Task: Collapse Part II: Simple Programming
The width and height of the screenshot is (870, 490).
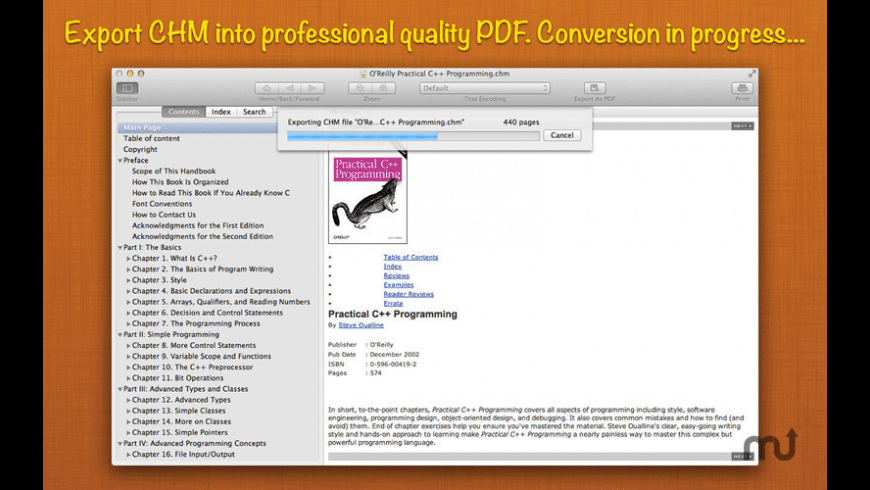Action: click(x=120, y=335)
